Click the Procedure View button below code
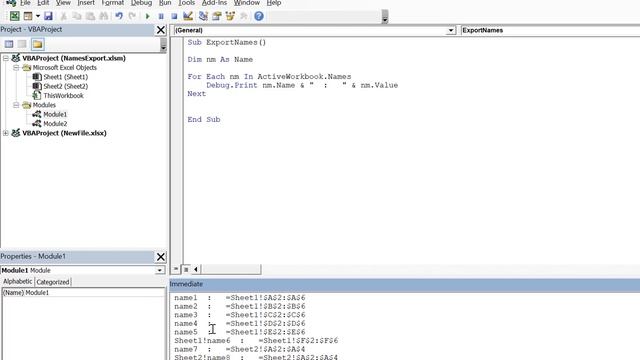 pos(176,269)
